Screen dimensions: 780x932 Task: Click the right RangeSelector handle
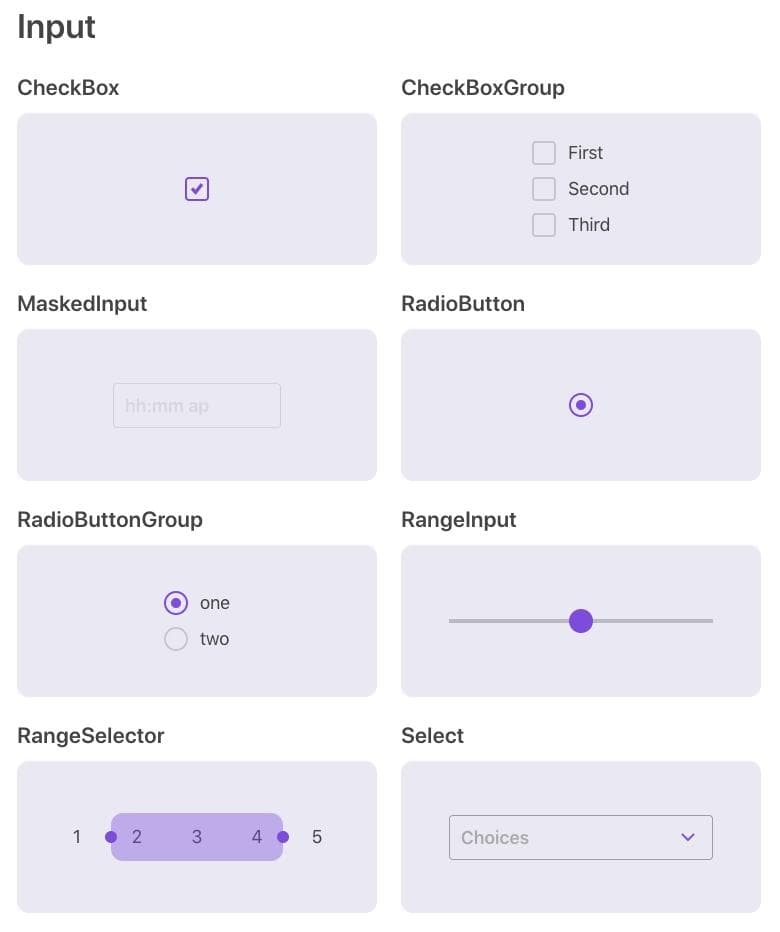tap(283, 837)
